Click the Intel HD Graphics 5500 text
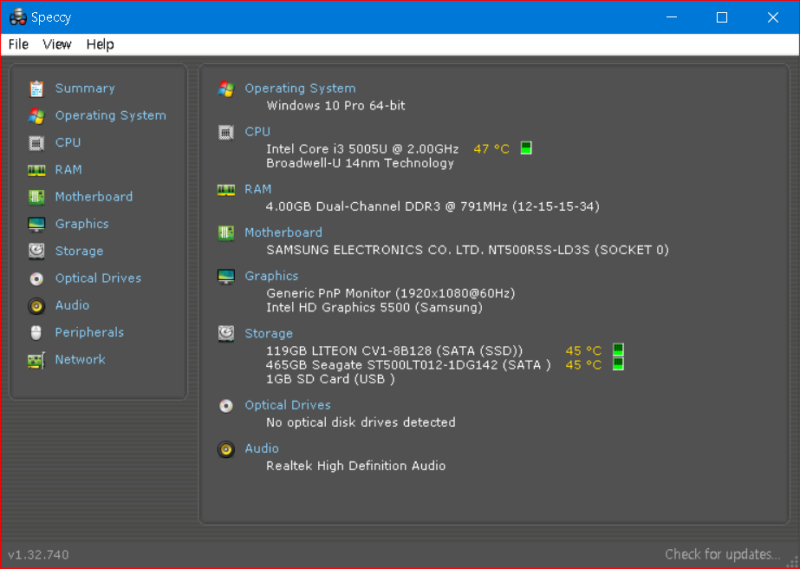The image size is (800, 569). pyautogui.click(x=374, y=308)
